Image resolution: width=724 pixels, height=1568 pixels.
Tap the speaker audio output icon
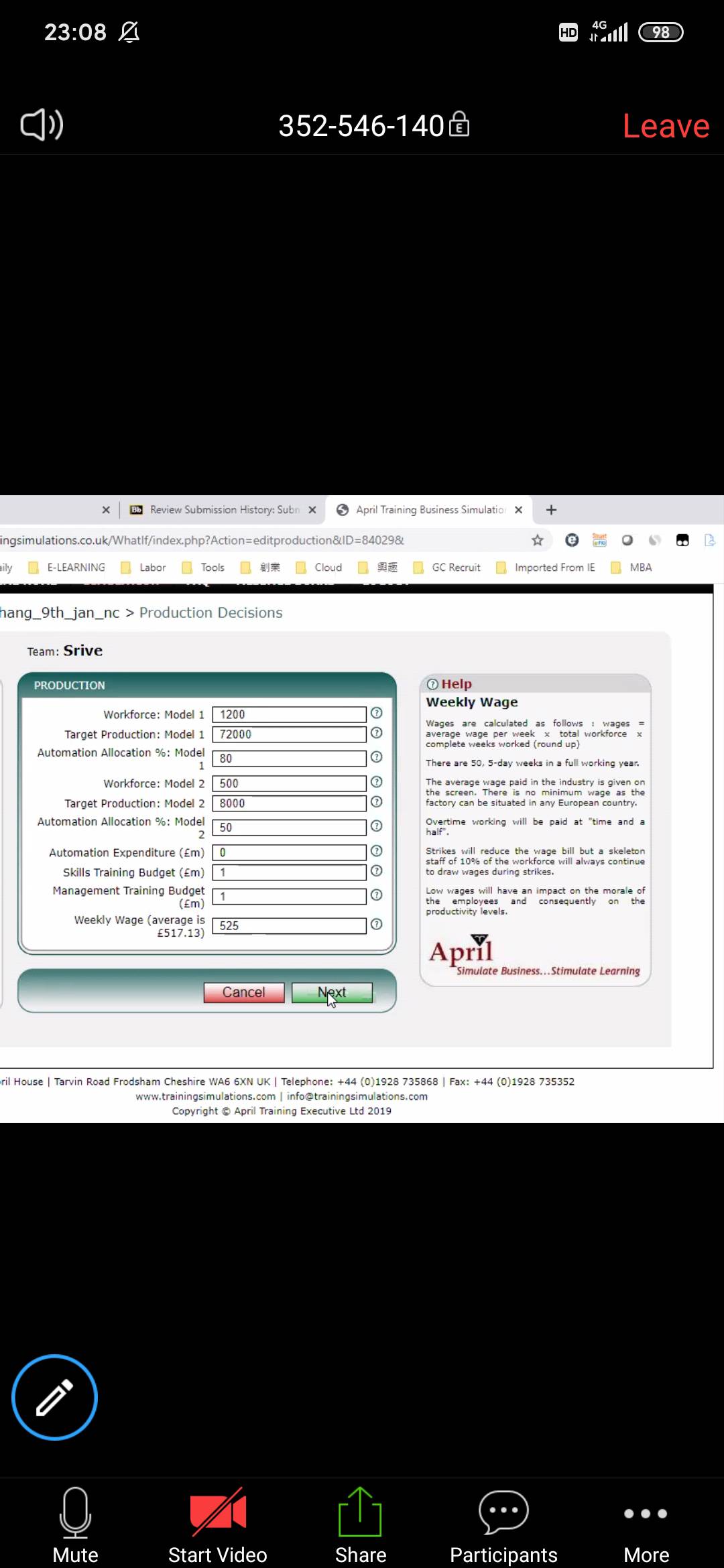click(x=42, y=125)
